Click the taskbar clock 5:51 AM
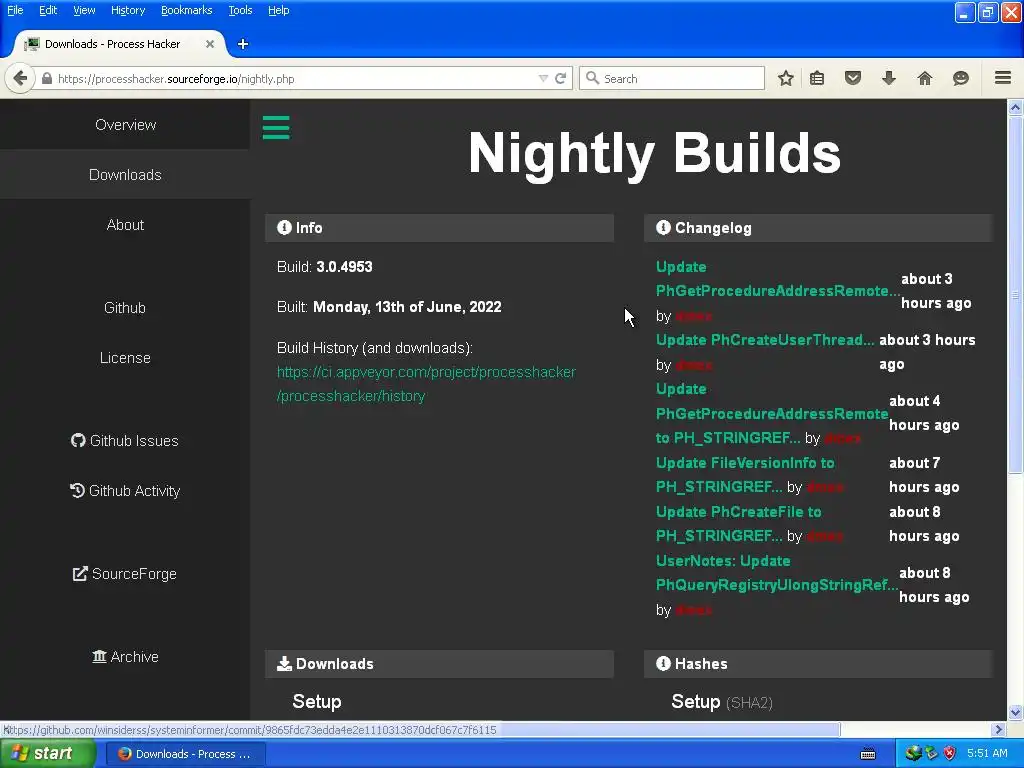Screen dimensions: 1024x768 tap(987, 753)
